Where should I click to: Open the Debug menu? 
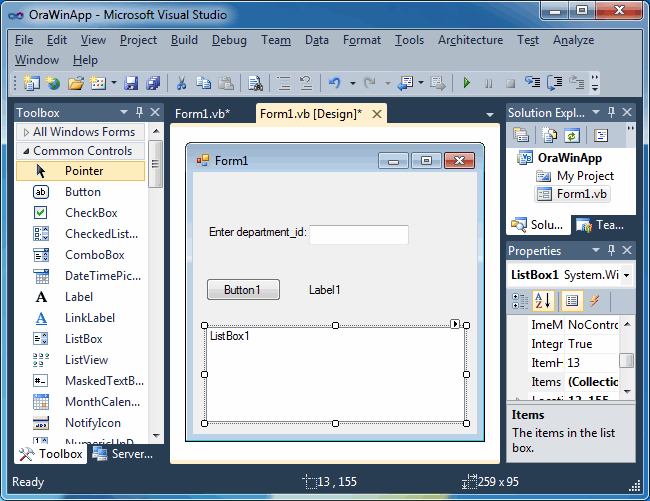click(229, 40)
